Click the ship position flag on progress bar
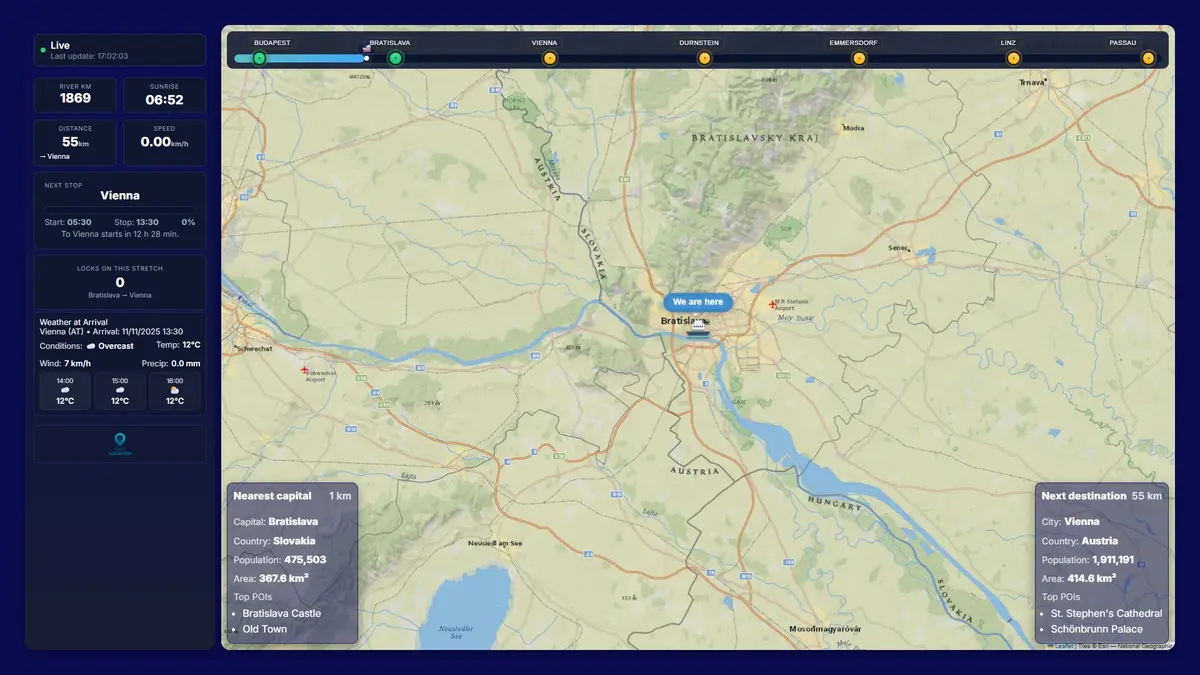The height and width of the screenshot is (675, 1200). [366, 48]
